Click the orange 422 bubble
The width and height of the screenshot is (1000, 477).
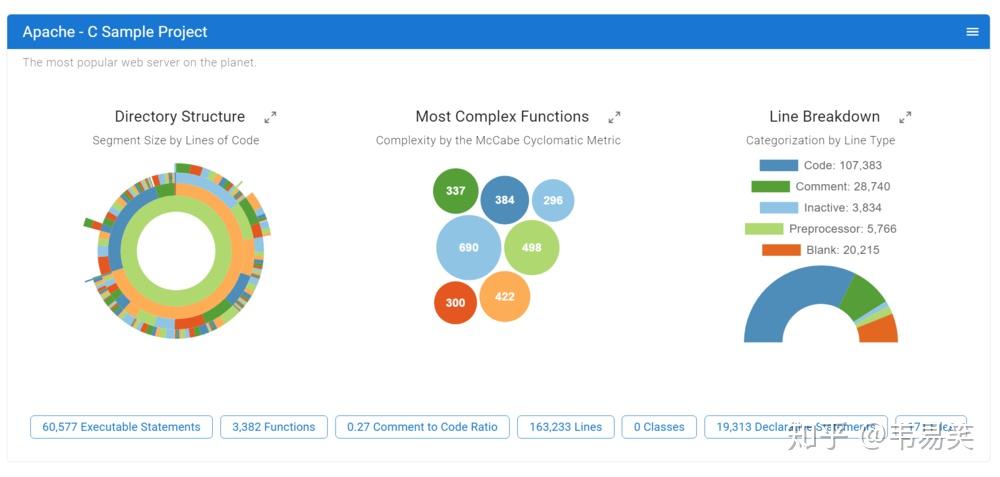[x=504, y=296]
